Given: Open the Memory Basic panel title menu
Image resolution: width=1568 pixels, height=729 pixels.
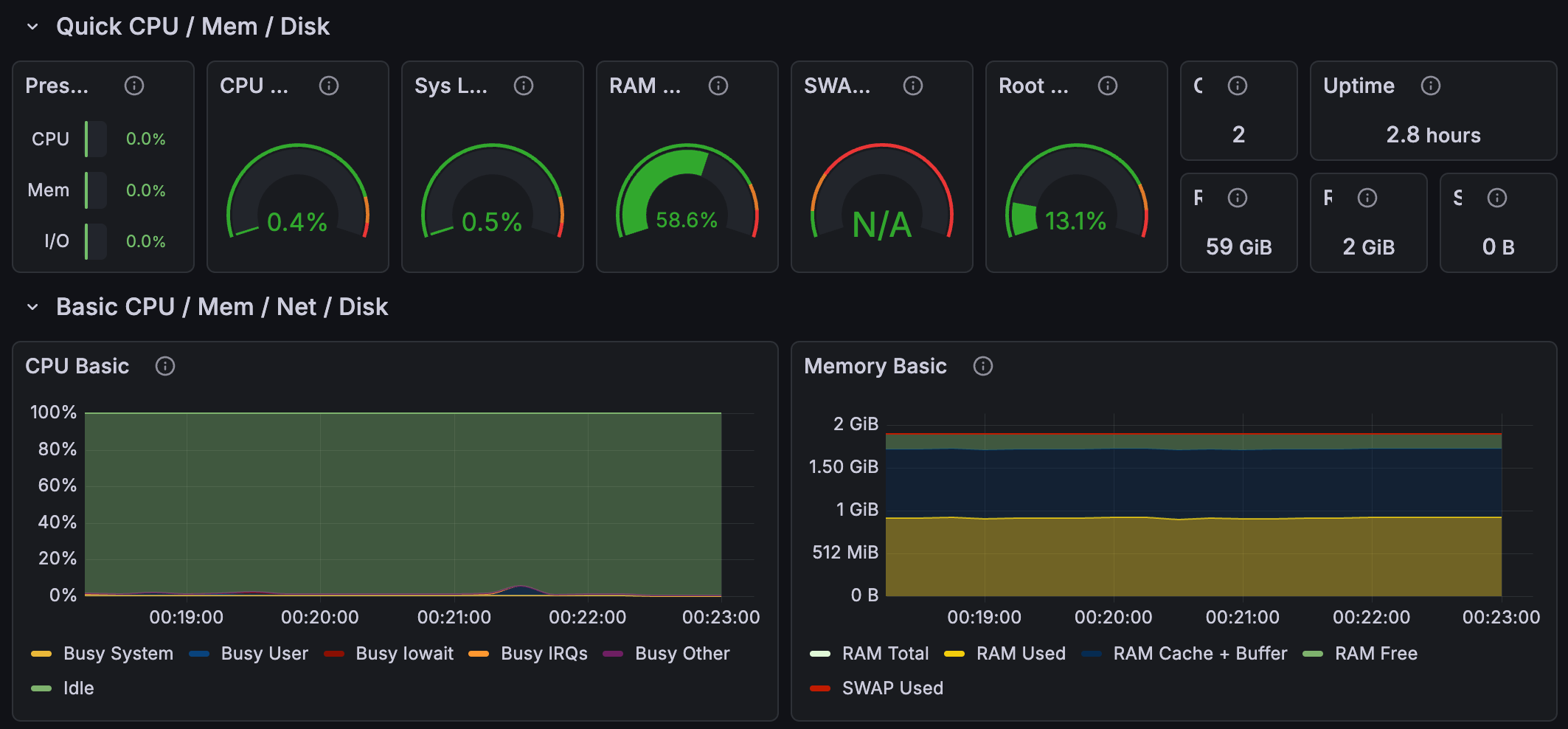Looking at the screenshot, I should pyautogui.click(x=875, y=366).
